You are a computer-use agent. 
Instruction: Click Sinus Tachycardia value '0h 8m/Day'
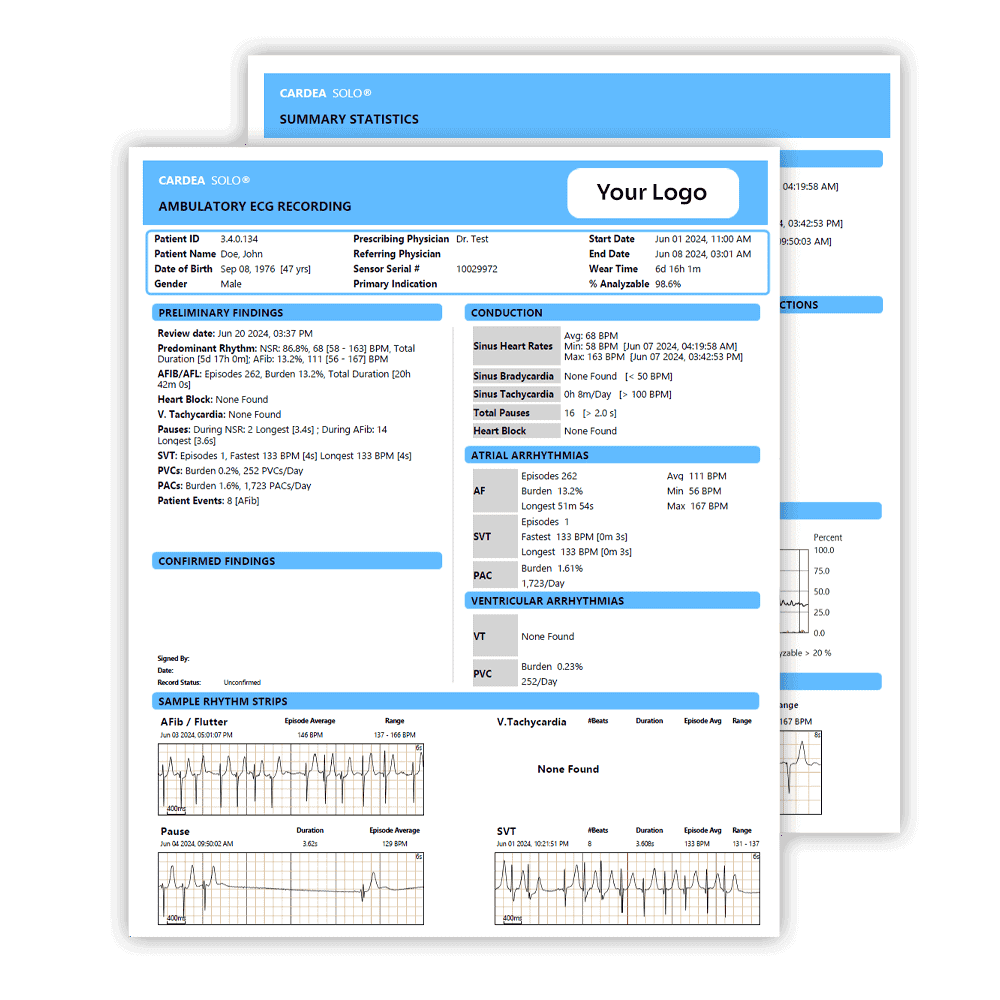(587, 395)
